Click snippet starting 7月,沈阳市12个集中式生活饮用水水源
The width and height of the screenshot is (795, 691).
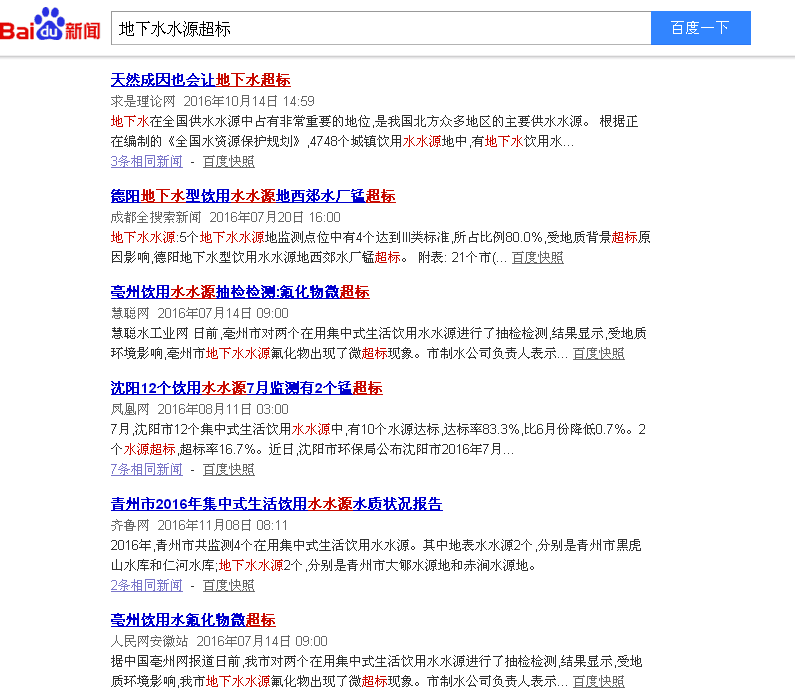[378, 439]
